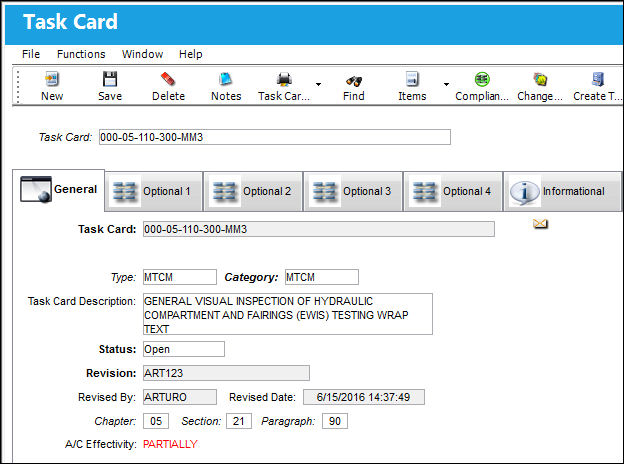Click the Task Card window title text
The height and width of the screenshot is (464, 624).
tap(70, 21)
